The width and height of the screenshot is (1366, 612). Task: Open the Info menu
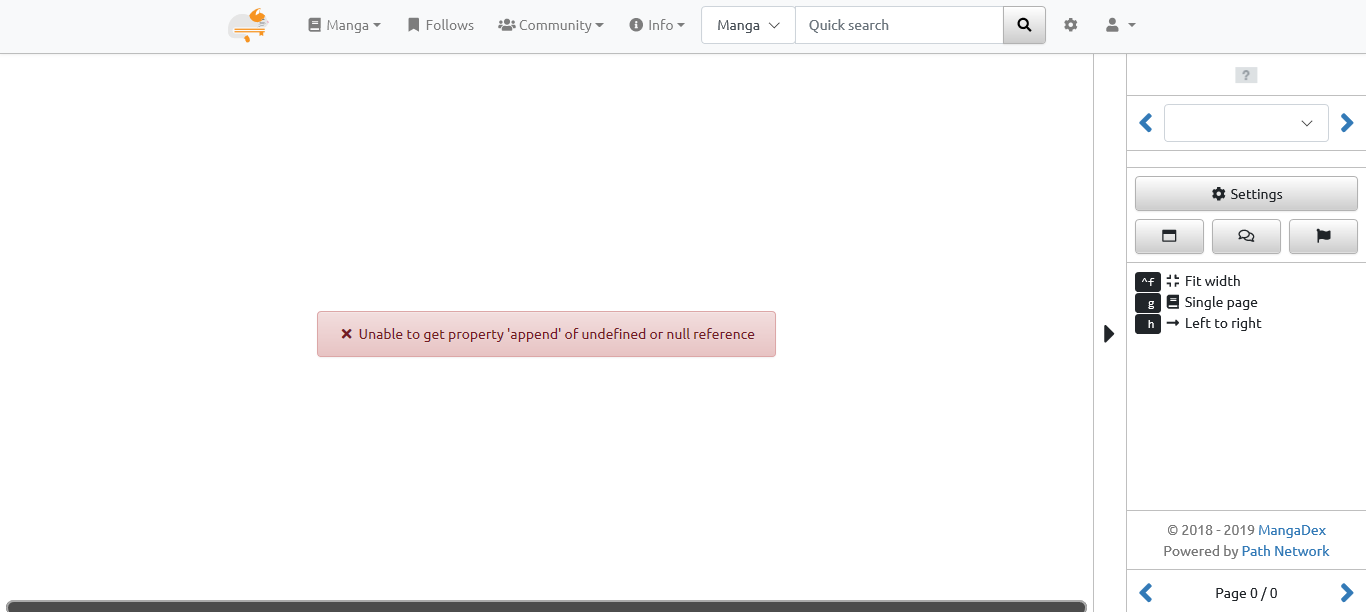tap(657, 25)
